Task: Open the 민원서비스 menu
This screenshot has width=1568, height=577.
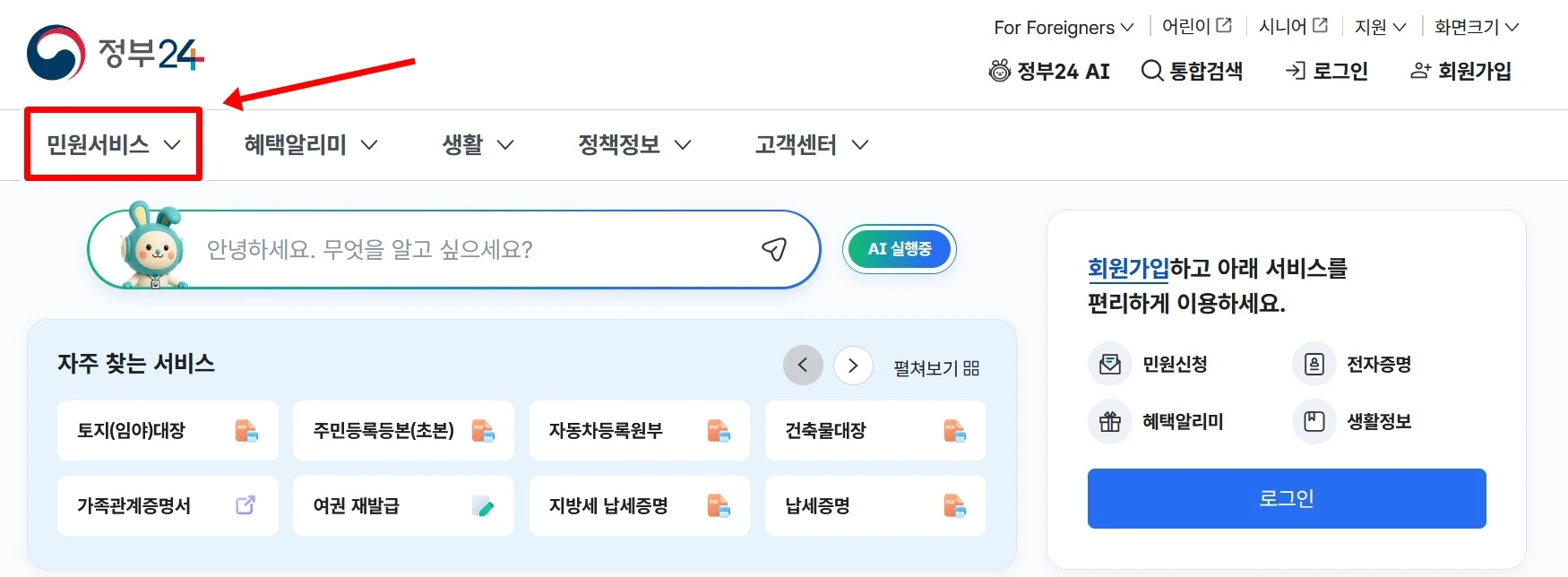Action: [x=114, y=144]
